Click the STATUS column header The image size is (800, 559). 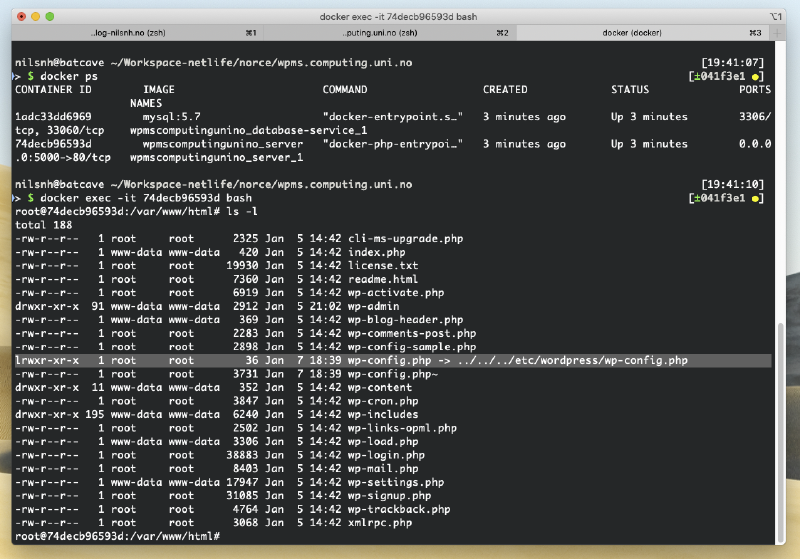point(630,90)
